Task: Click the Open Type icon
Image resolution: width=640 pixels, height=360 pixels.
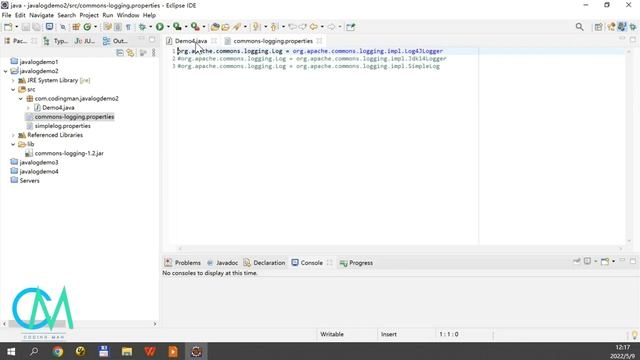Action: [215, 27]
